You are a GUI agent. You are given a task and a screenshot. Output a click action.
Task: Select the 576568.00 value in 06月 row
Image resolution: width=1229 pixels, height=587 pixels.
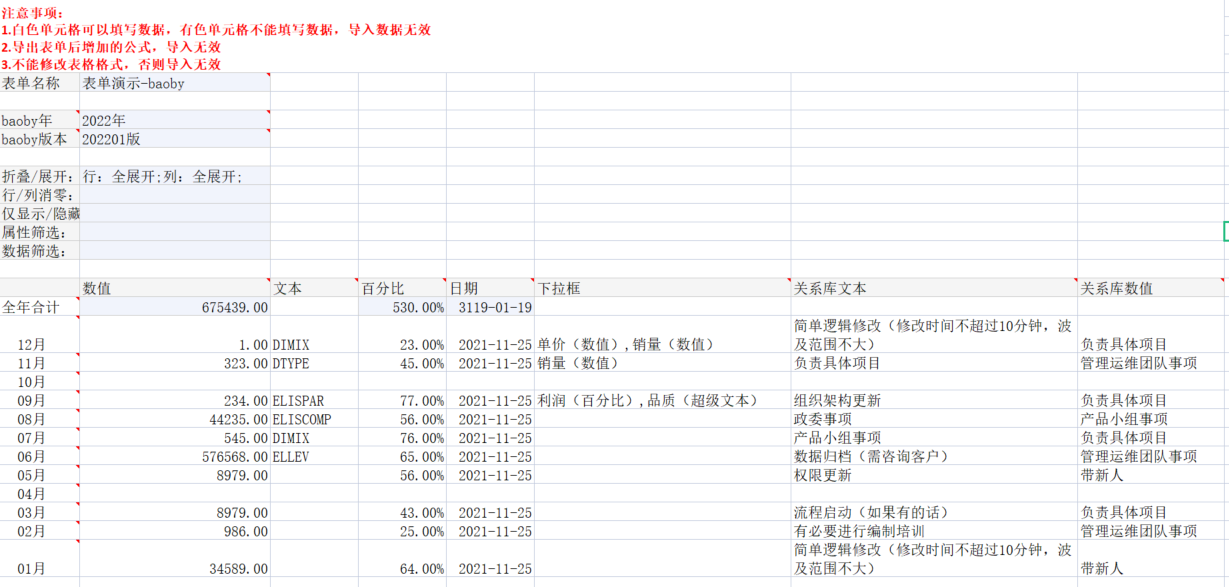pyautogui.click(x=174, y=457)
